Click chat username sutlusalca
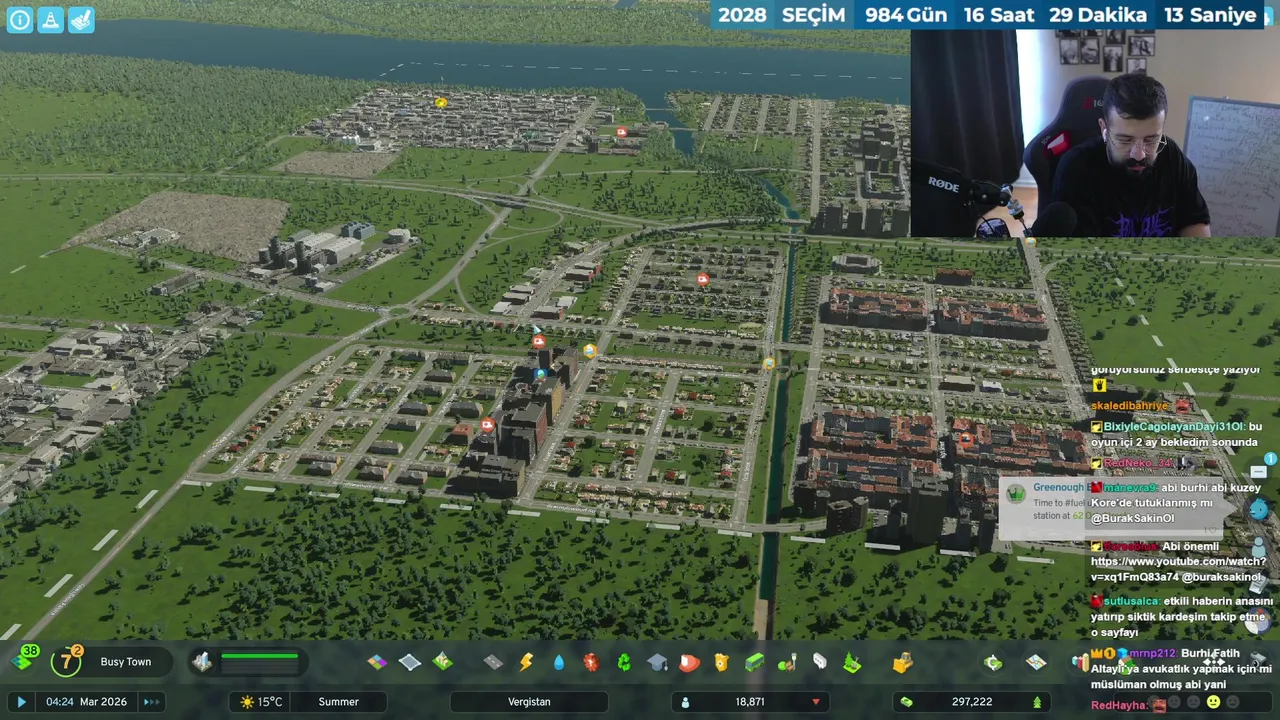 1132,601
